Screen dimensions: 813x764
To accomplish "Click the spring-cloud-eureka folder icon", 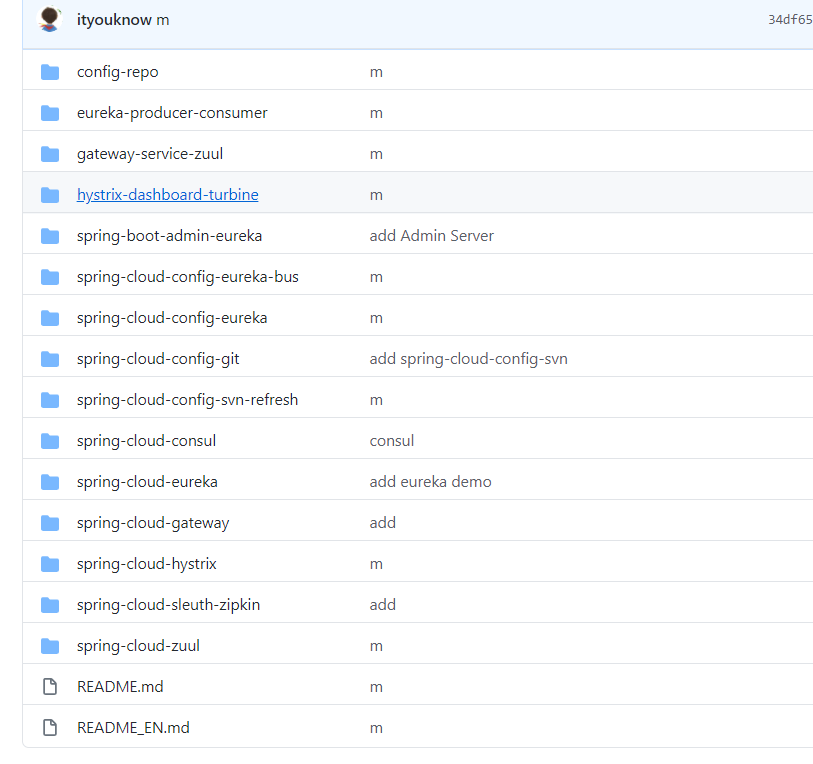I will (50, 482).
